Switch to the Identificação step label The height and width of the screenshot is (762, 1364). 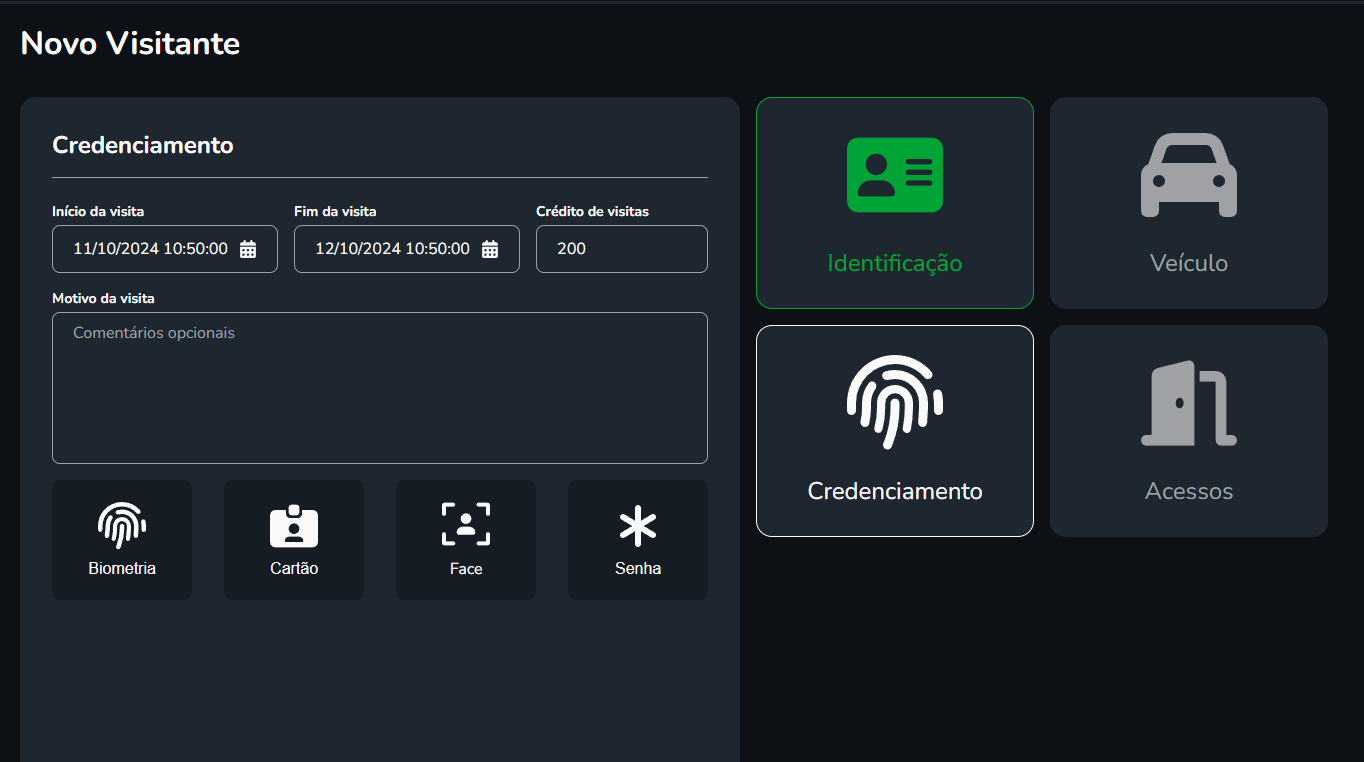pos(895,263)
